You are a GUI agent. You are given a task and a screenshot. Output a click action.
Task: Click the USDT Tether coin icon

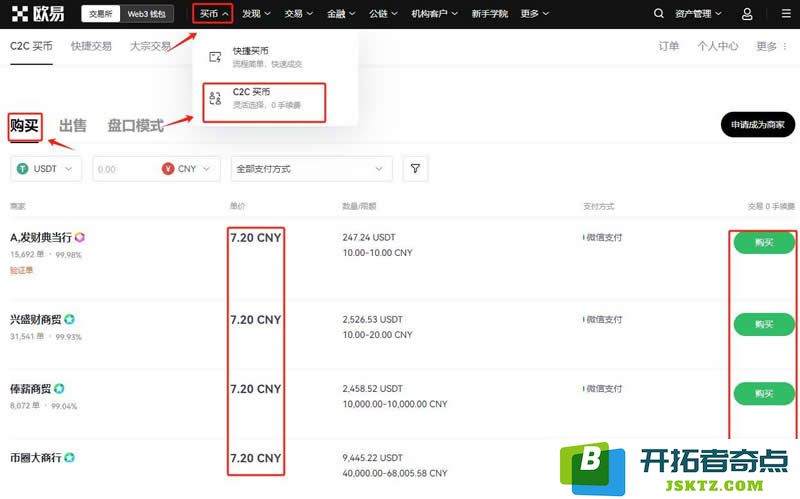click(x=22, y=169)
